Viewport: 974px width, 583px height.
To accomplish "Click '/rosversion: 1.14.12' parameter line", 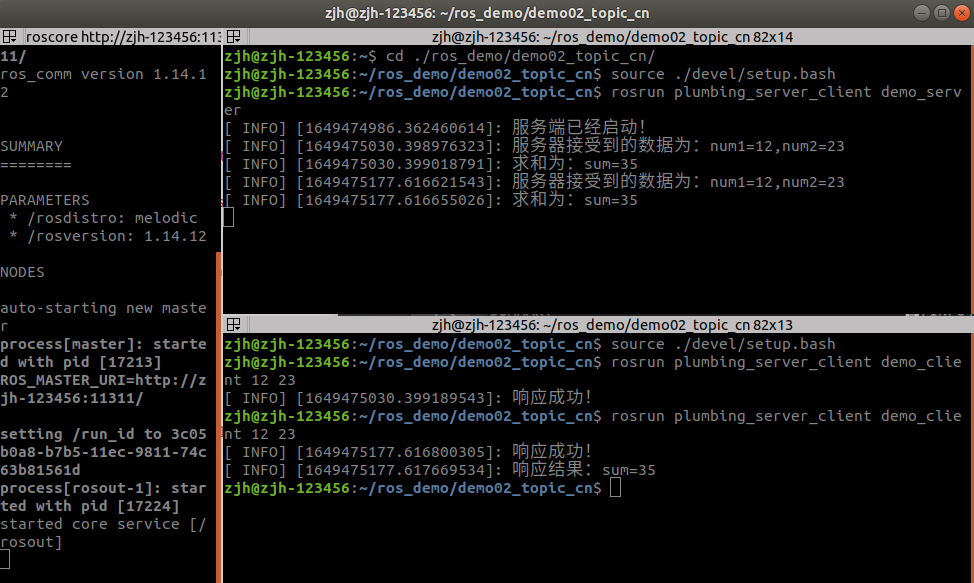I will pyautogui.click(x=108, y=236).
